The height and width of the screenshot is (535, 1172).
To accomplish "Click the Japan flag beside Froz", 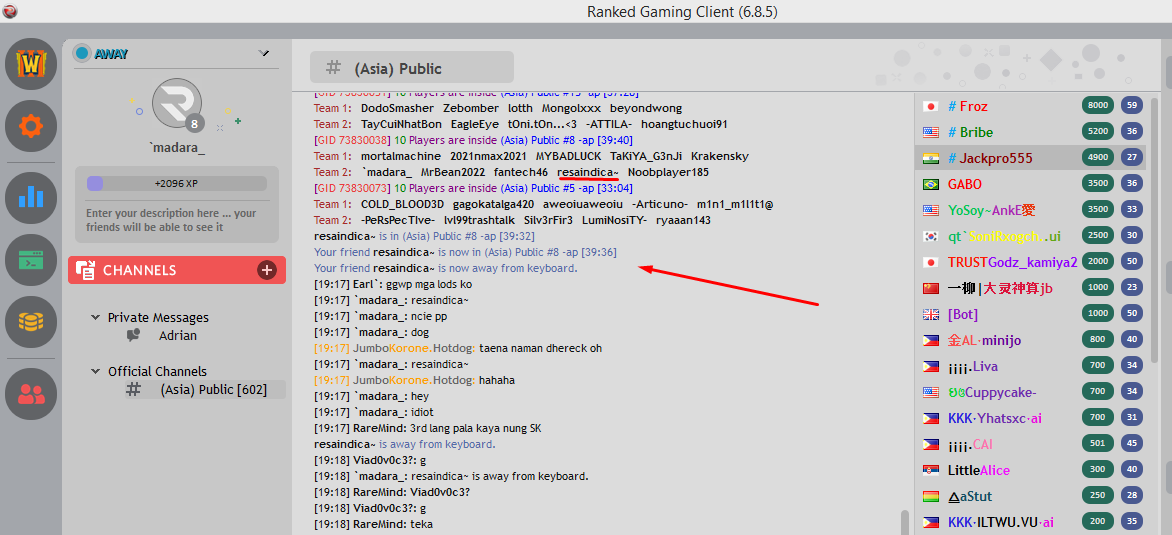I will [x=931, y=106].
